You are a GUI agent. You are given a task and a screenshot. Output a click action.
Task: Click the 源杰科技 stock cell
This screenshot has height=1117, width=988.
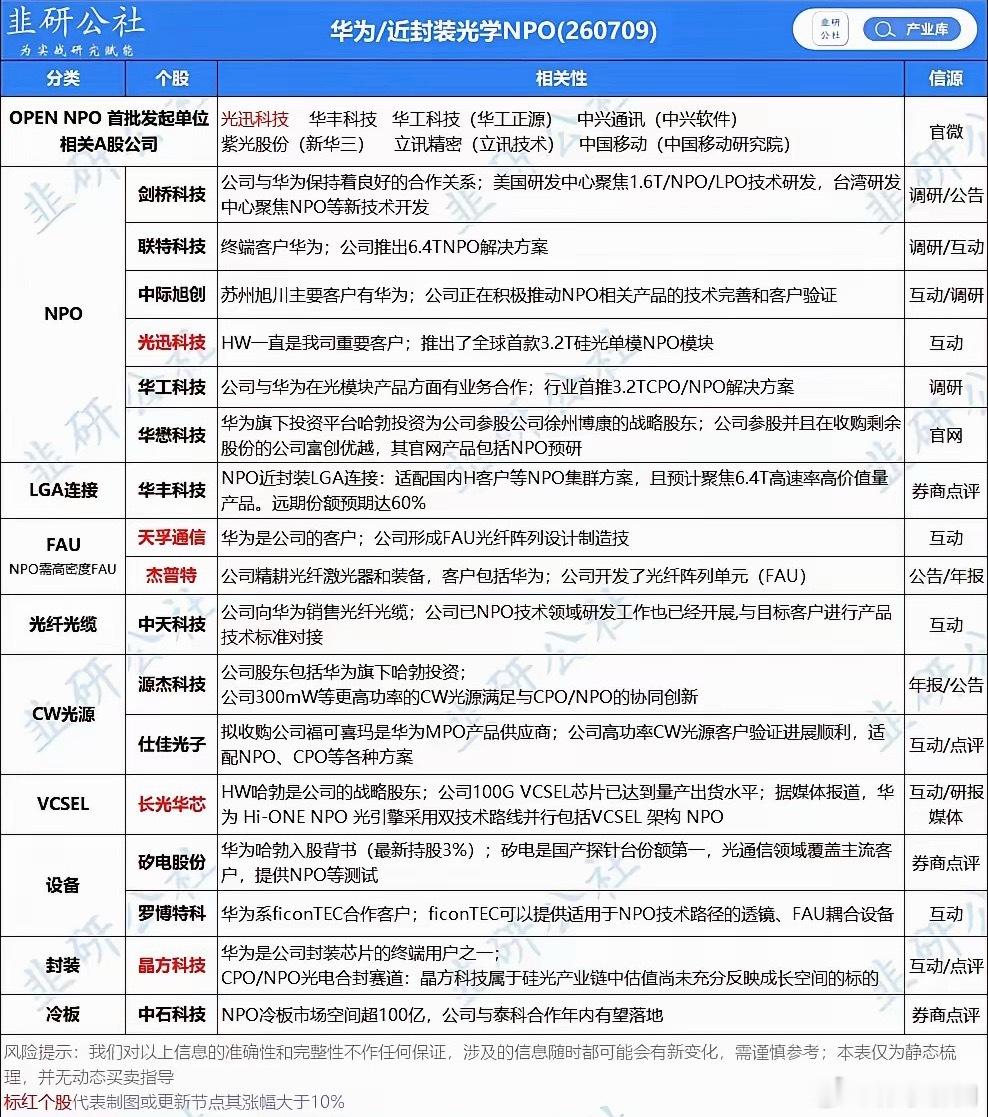tap(172, 685)
